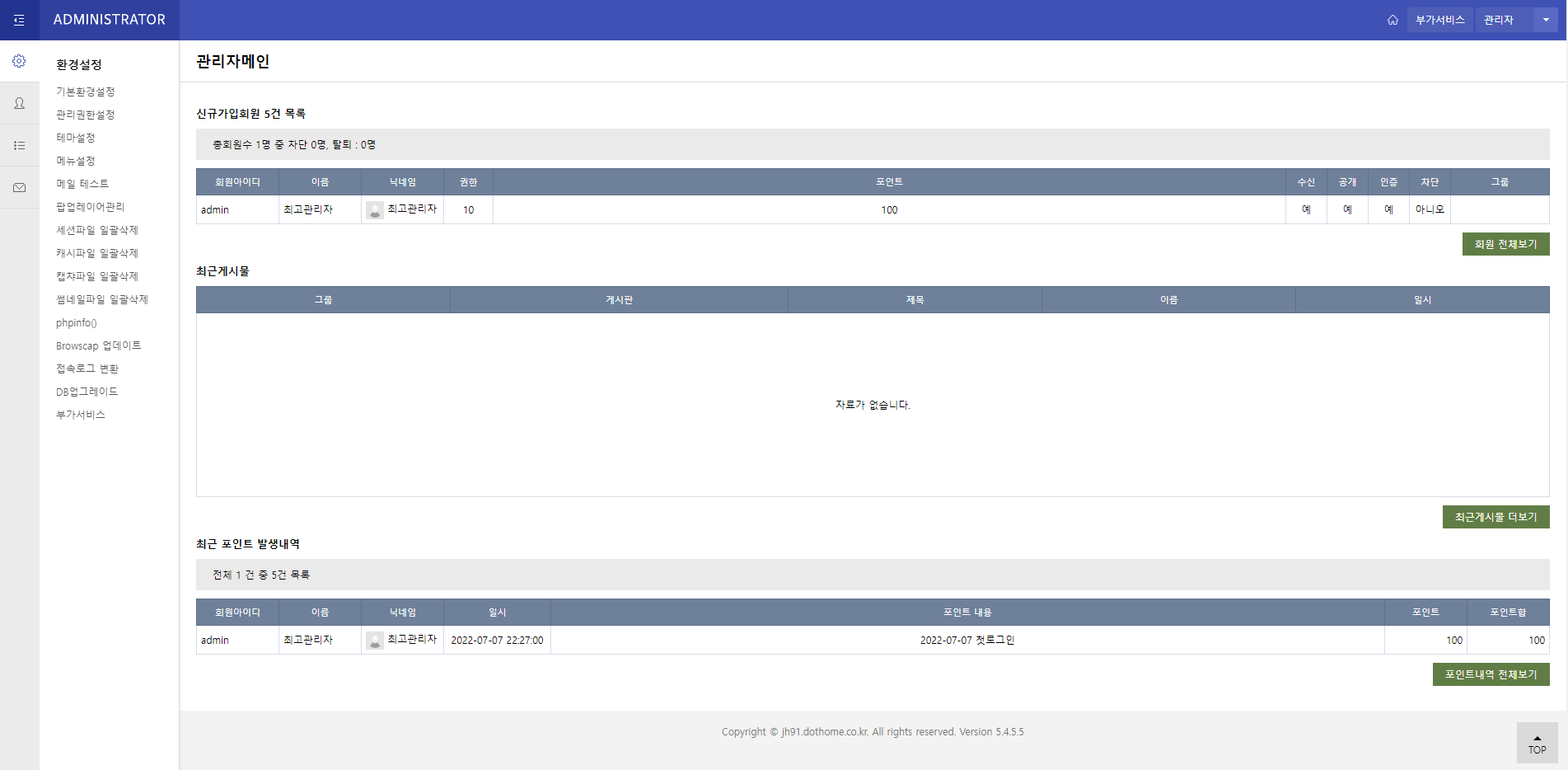Click the 2022-07-07 첫로그인 point content cell

coord(967,641)
